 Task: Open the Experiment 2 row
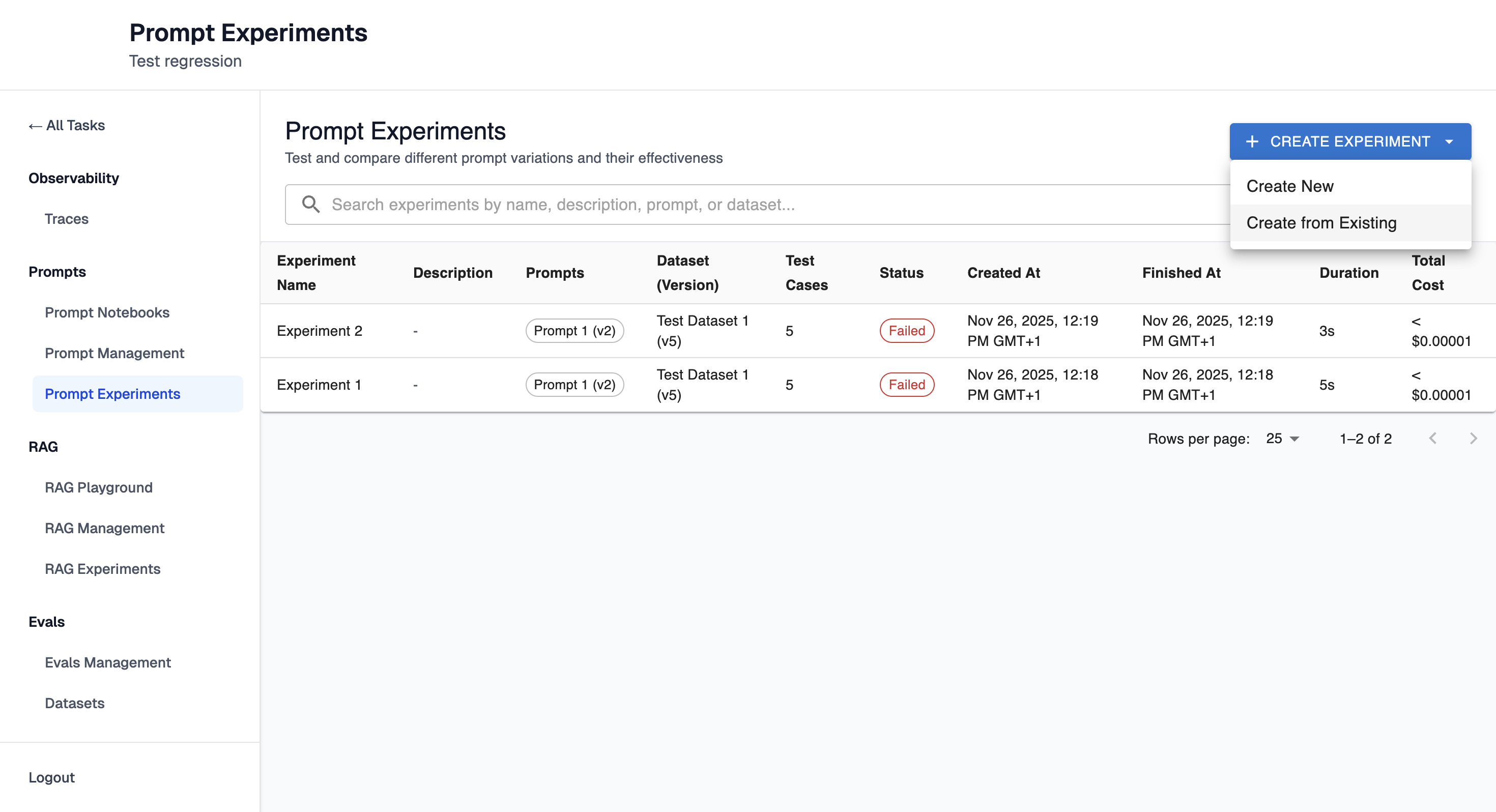point(320,331)
